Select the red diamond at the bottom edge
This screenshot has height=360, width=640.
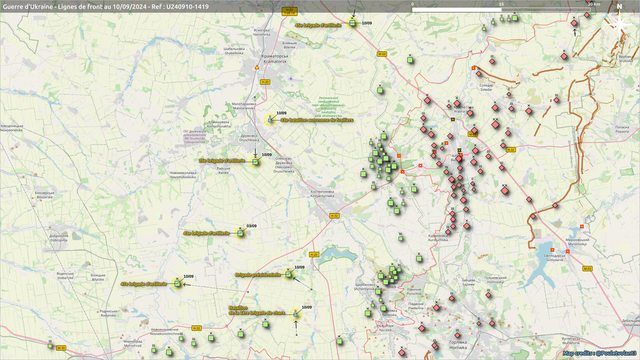pos(402,353)
